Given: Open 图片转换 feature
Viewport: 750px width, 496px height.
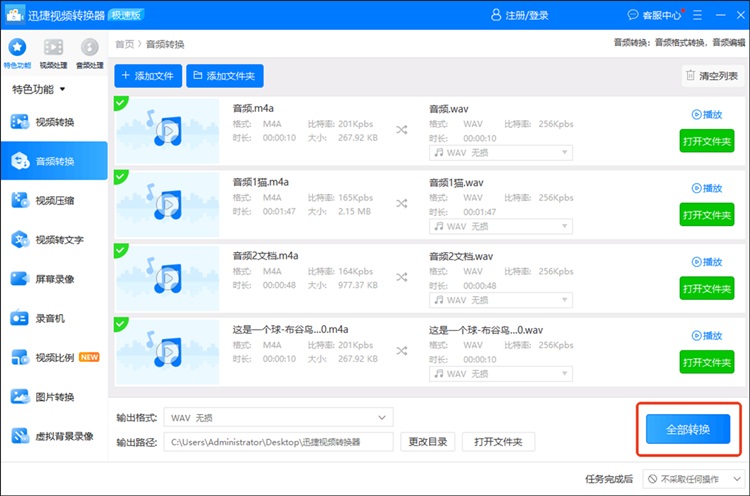Looking at the screenshot, I should (x=54, y=397).
